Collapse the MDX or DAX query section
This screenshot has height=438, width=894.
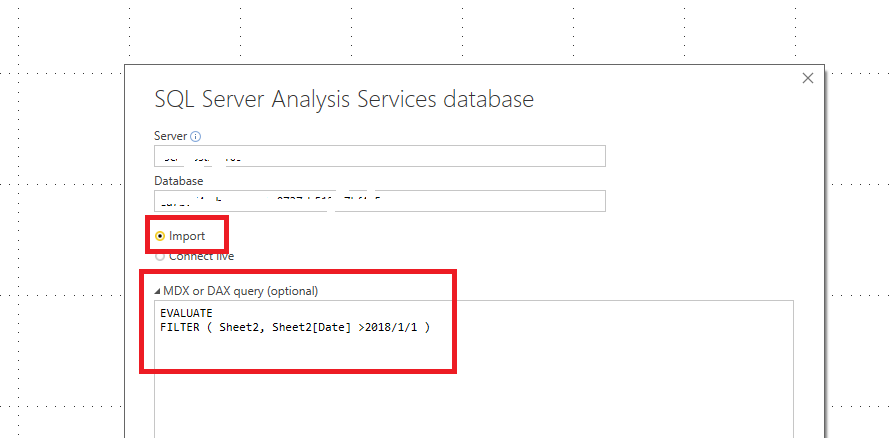click(158, 291)
